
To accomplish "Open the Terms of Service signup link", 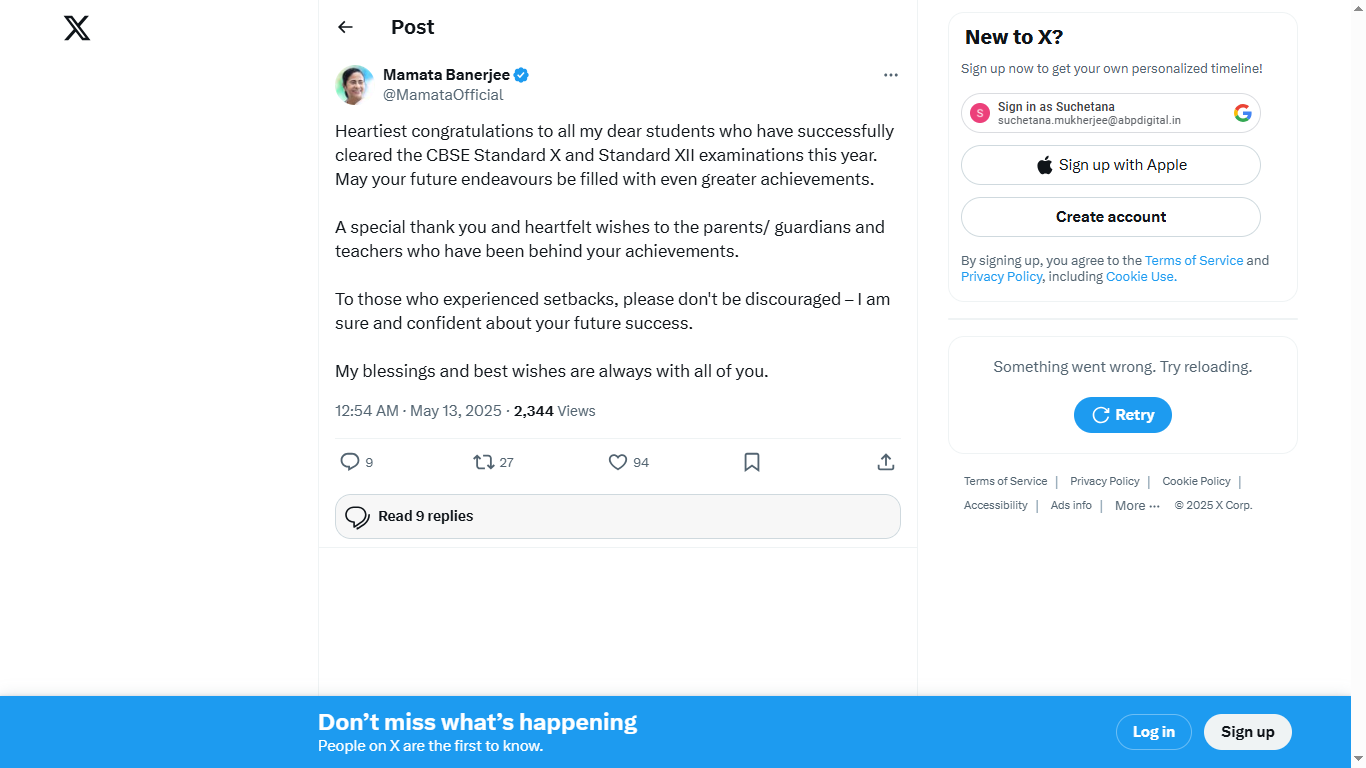I will [x=1193, y=260].
